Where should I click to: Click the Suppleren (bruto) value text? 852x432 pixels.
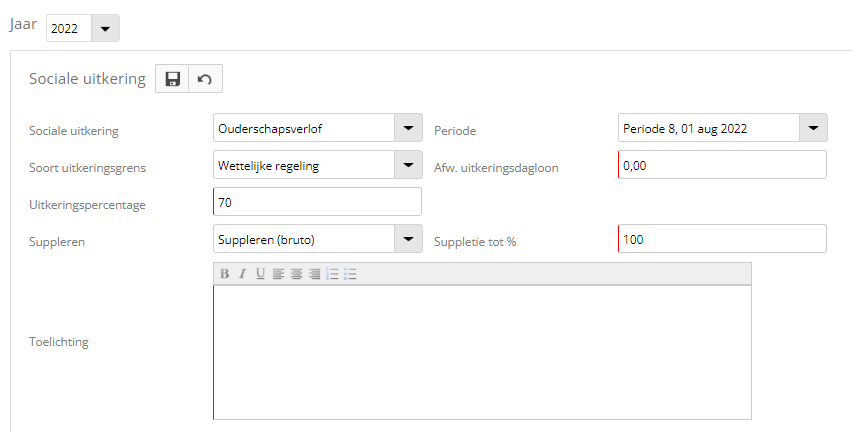click(266, 240)
